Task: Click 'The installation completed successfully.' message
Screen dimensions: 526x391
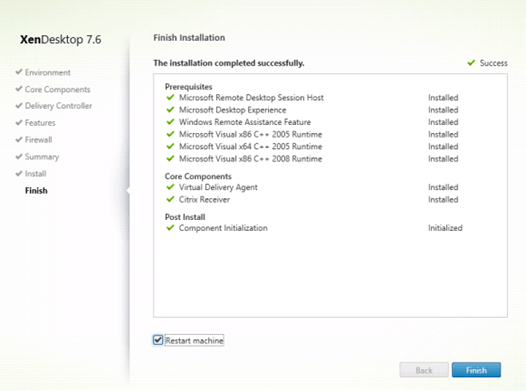Action: click(229, 63)
